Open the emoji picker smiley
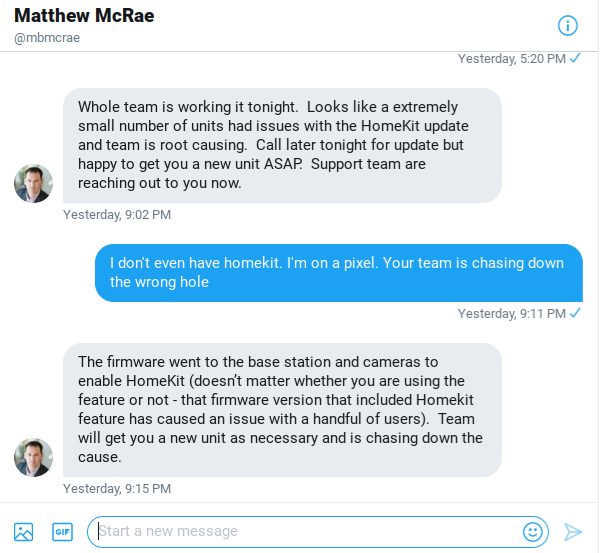603x553 pixels. [533, 532]
